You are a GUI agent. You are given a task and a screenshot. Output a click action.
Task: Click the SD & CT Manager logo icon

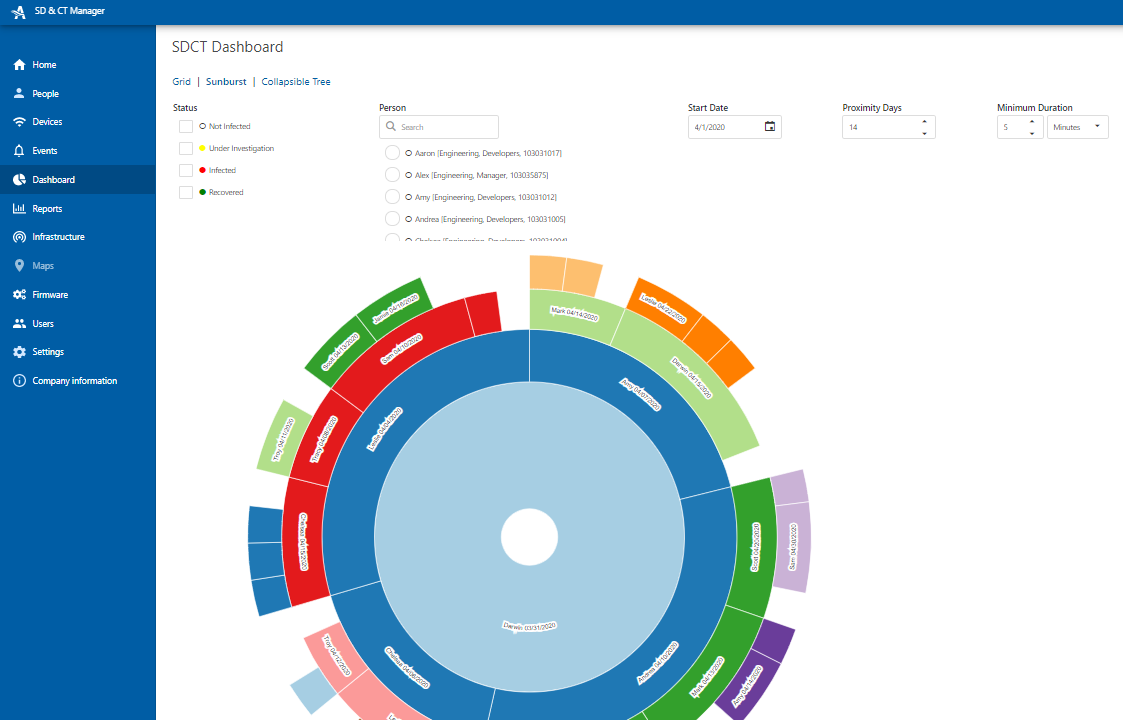[19, 11]
